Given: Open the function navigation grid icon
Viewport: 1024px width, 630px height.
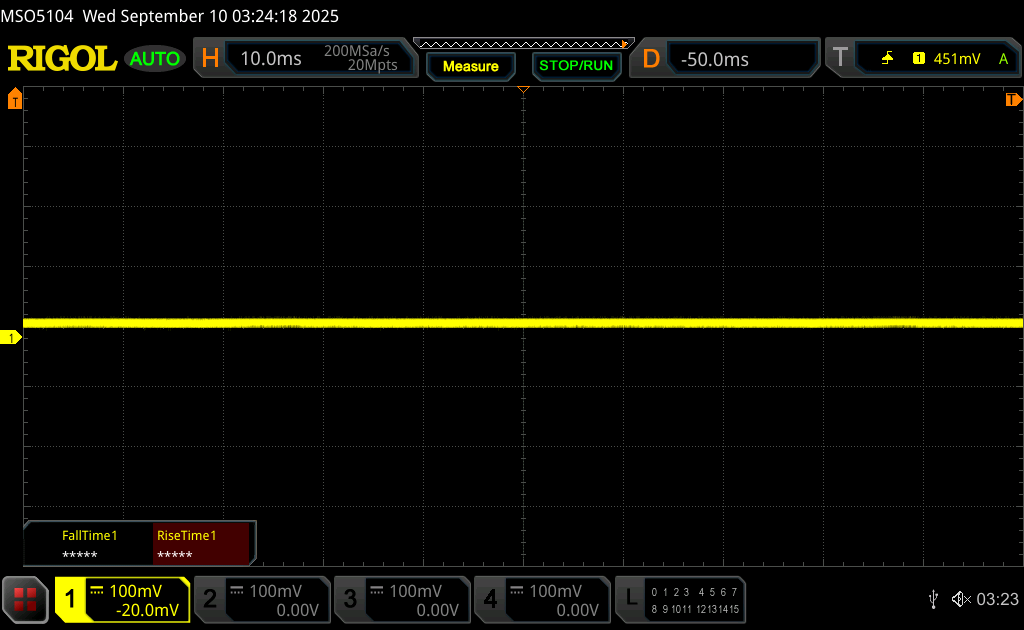Looking at the screenshot, I should tap(25, 599).
